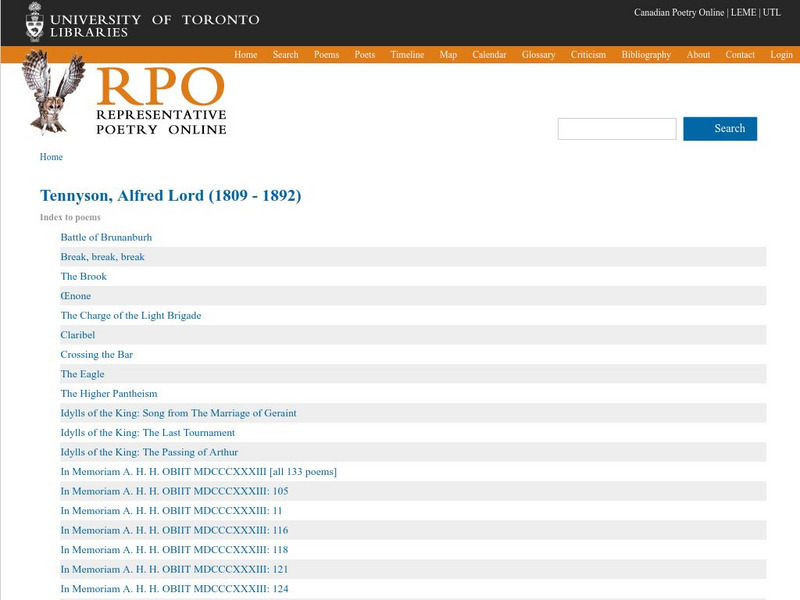Open In Memoriam poem 11

[x=171, y=511]
